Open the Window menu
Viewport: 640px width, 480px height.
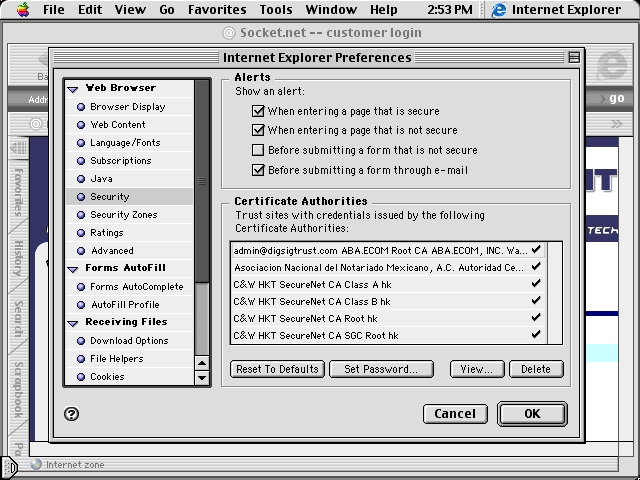[x=331, y=9]
